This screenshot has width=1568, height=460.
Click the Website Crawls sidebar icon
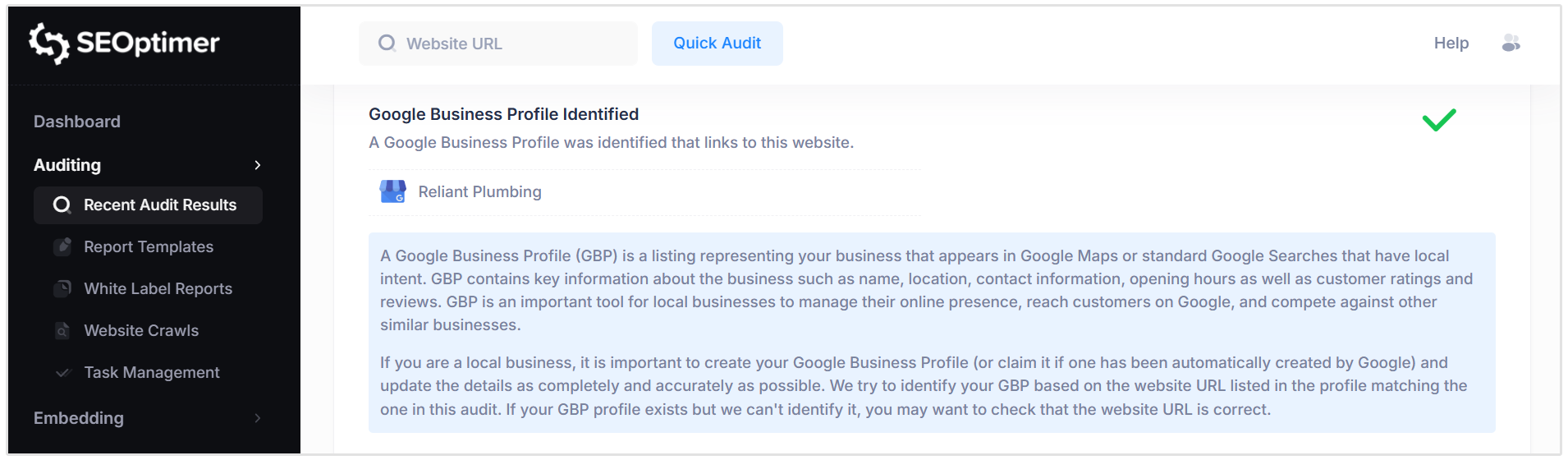[x=62, y=330]
